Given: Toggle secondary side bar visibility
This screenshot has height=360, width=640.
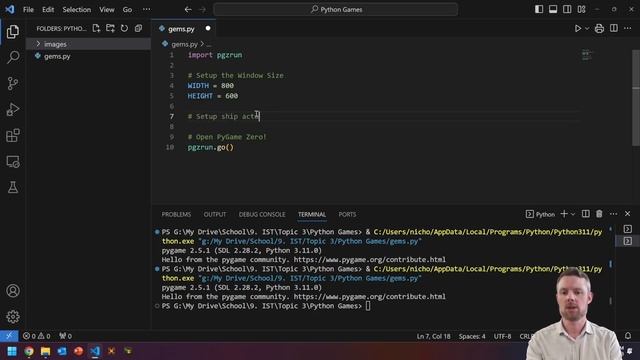Looking at the screenshot, I should point(567,9).
